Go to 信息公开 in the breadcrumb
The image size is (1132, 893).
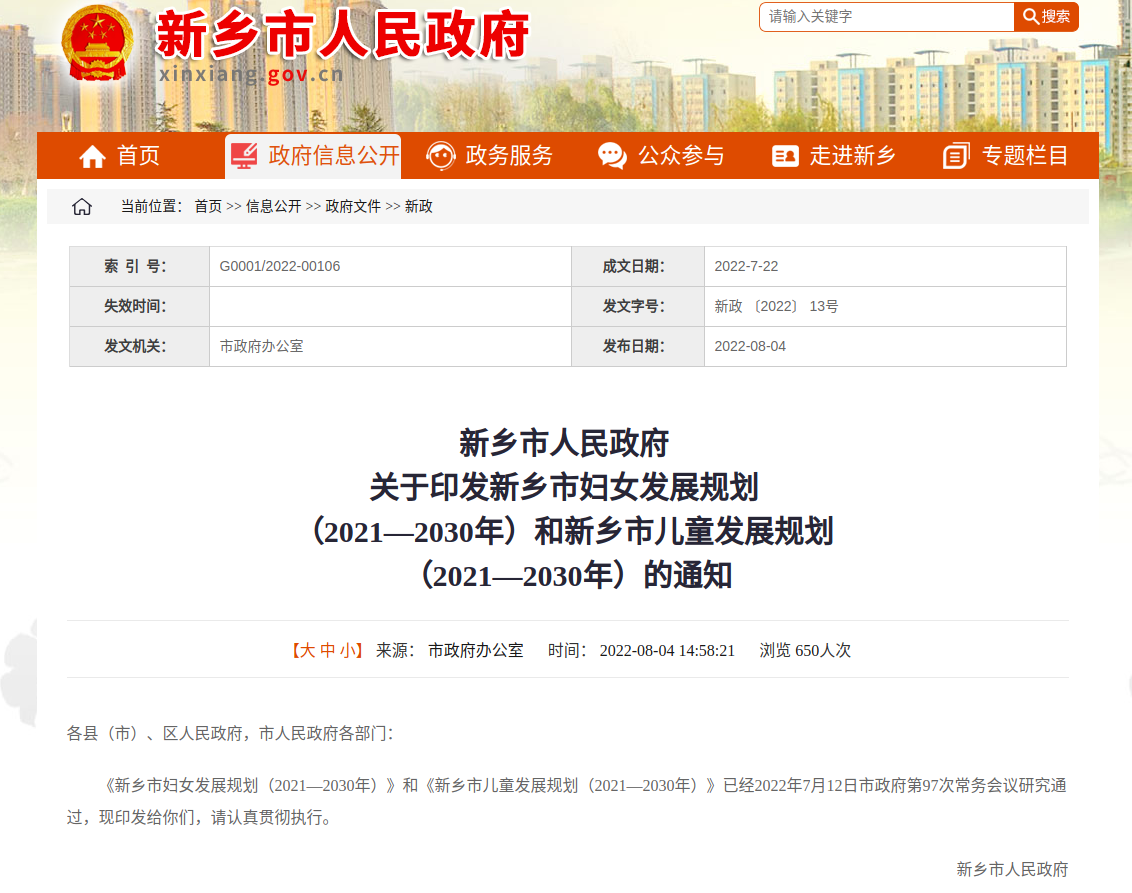(x=274, y=206)
